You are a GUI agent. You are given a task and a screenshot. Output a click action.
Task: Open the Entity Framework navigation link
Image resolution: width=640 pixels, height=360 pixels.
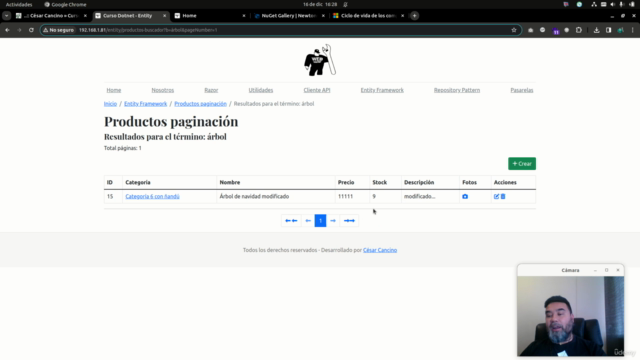coord(382,90)
